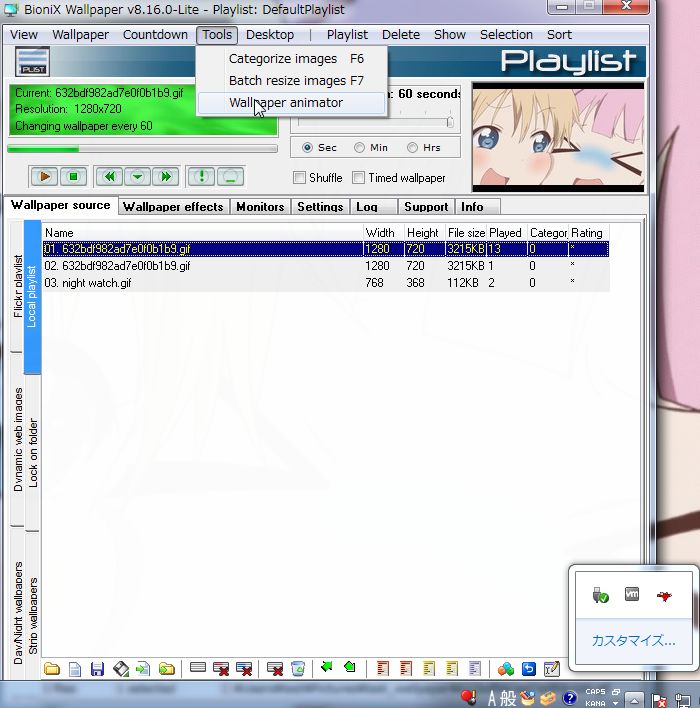Click the three colored circles icon
Screen dimensions: 700x708
[505, 669]
